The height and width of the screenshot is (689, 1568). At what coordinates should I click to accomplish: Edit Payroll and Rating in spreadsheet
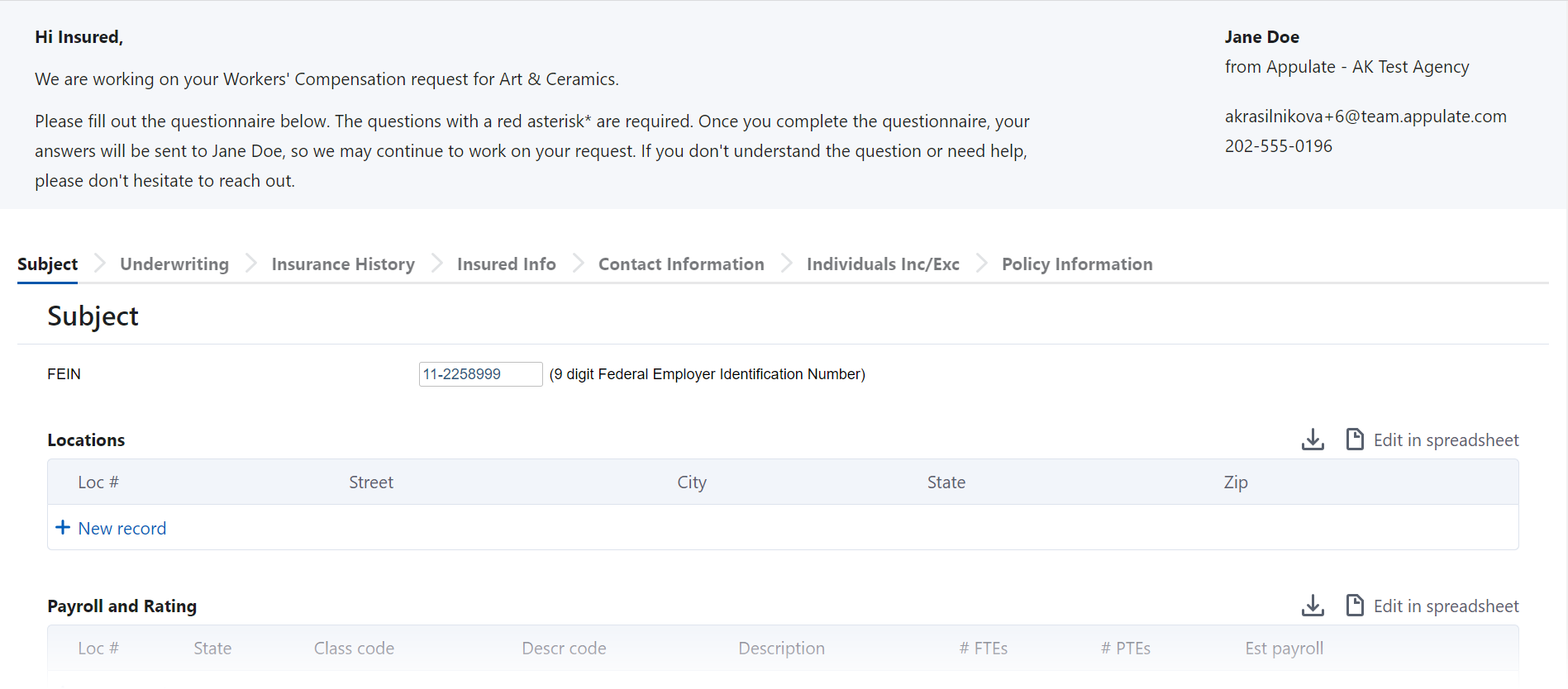[1446, 606]
